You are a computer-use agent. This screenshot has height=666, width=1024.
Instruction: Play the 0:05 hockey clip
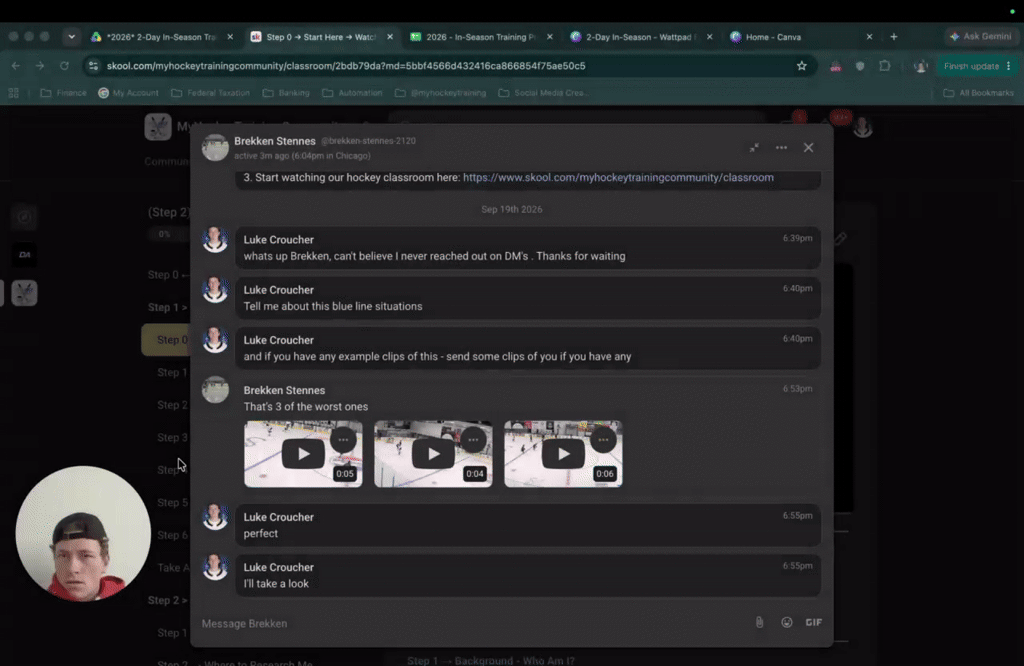click(303, 453)
